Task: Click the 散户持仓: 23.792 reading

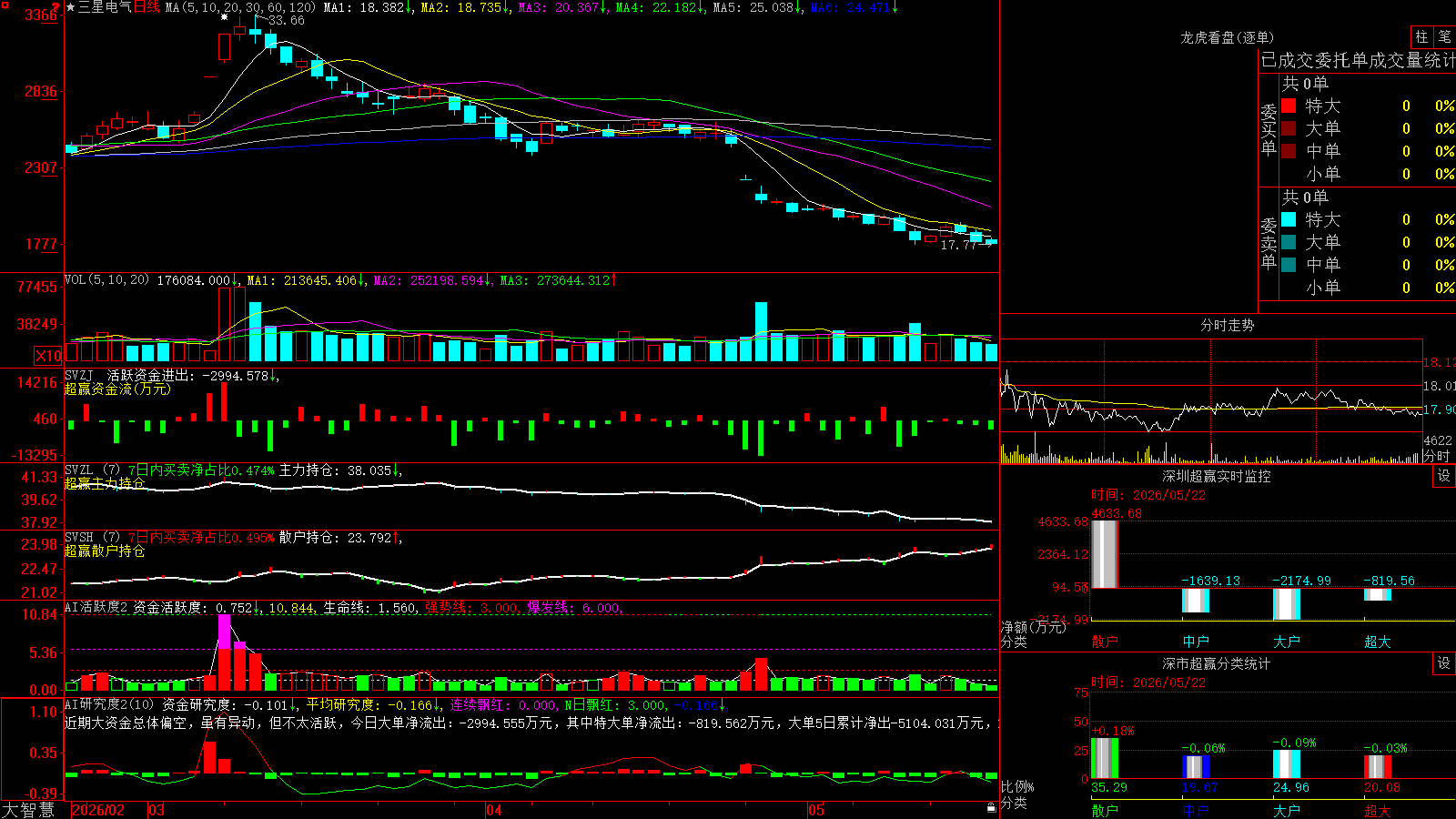Action: click(335, 538)
